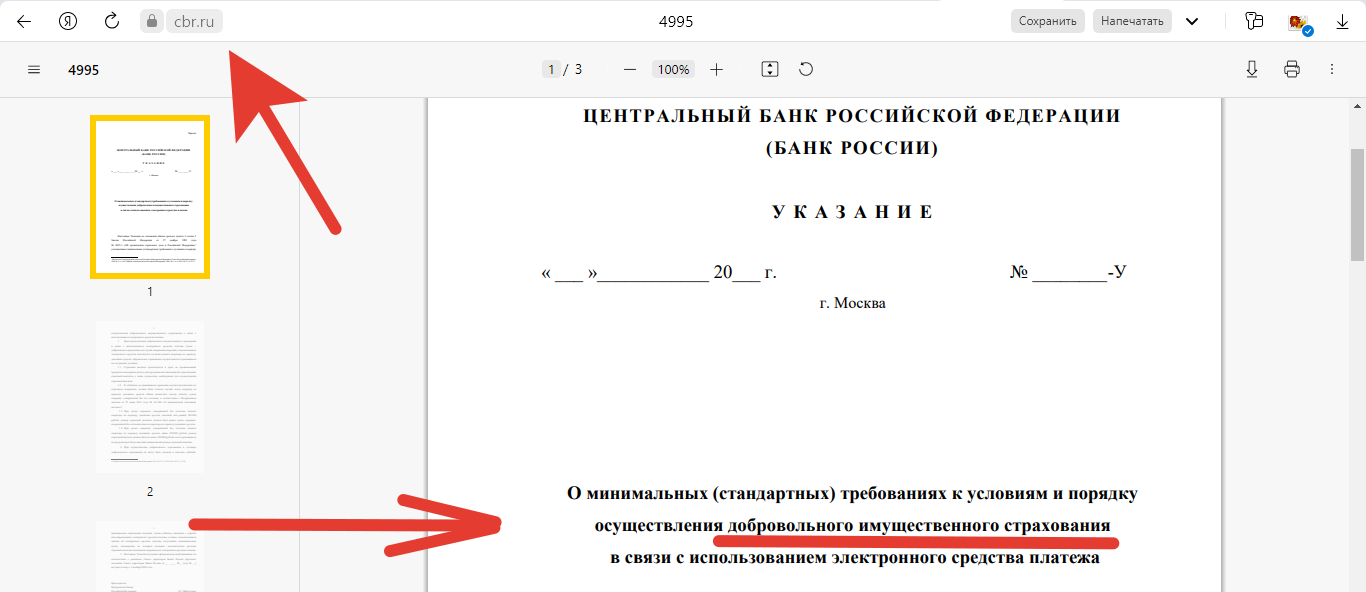The width and height of the screenshot is (1366, 592).
Task: Rotate the PDF document
Action: [806, 69]
